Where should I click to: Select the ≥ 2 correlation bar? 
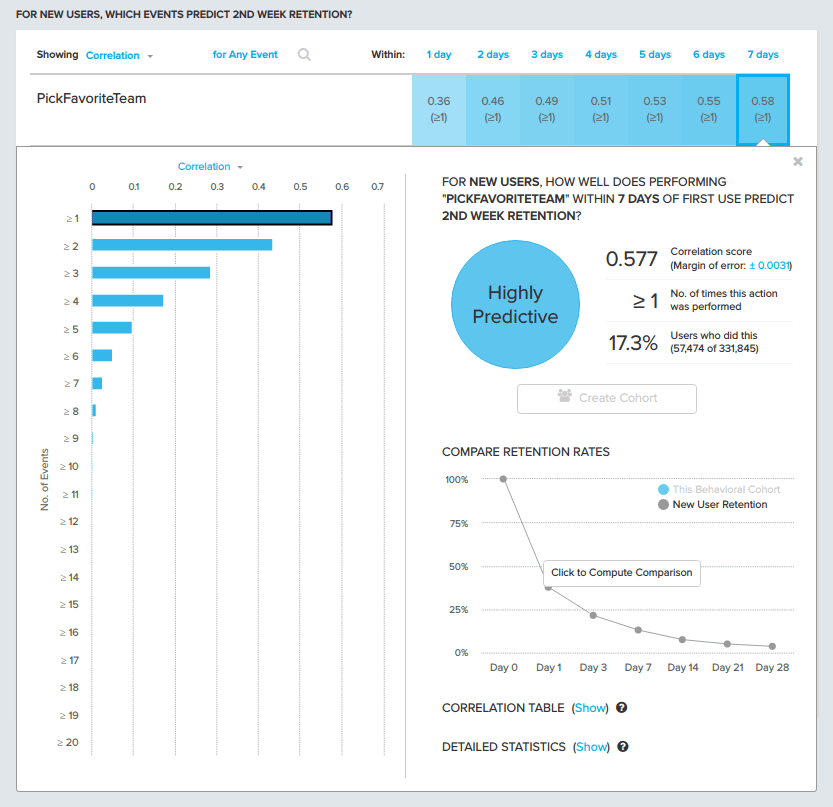tap(182, 245)
